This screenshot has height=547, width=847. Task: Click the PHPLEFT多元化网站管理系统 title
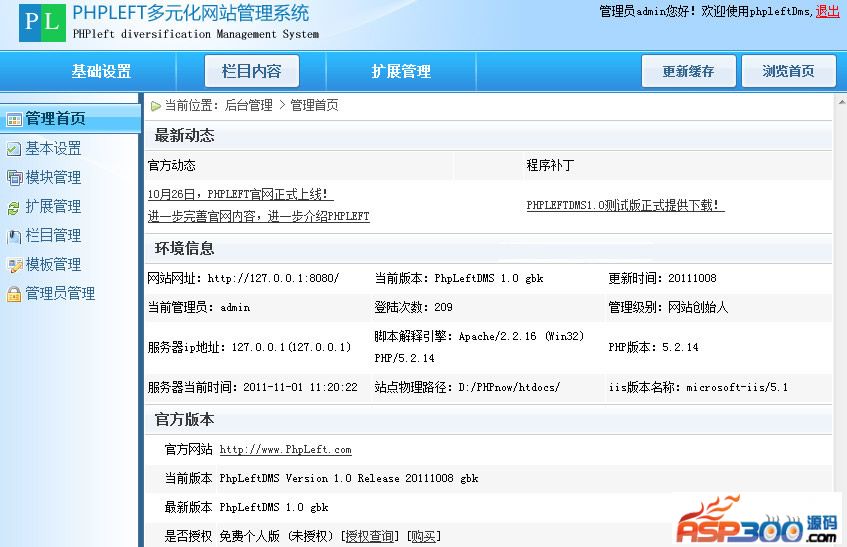[x=191, y=13]
